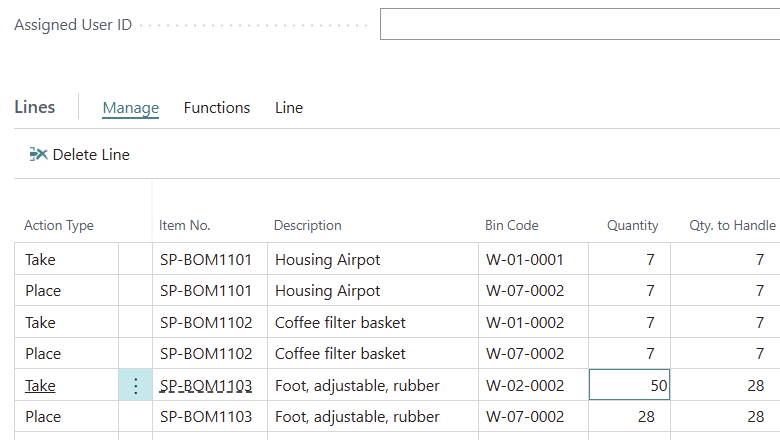Switch to the Manage tab

[x=131, y=108]
